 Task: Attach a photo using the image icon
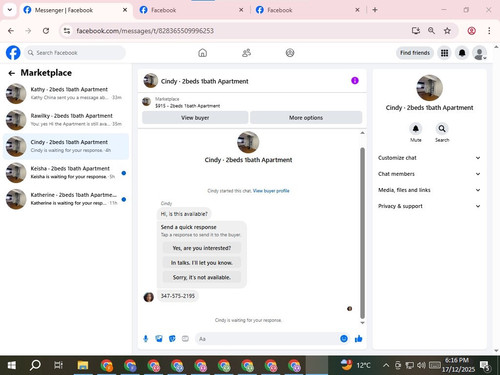pyautogui.click(x=159, y=339)
